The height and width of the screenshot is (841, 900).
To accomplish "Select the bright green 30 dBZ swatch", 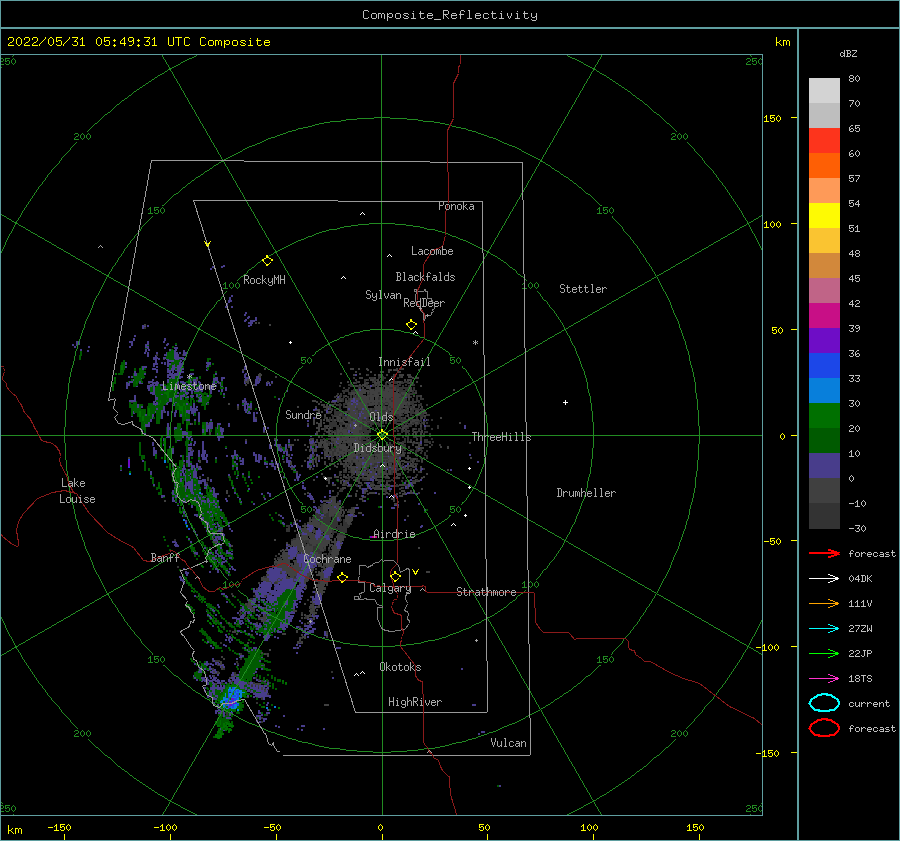I will 824,416.
